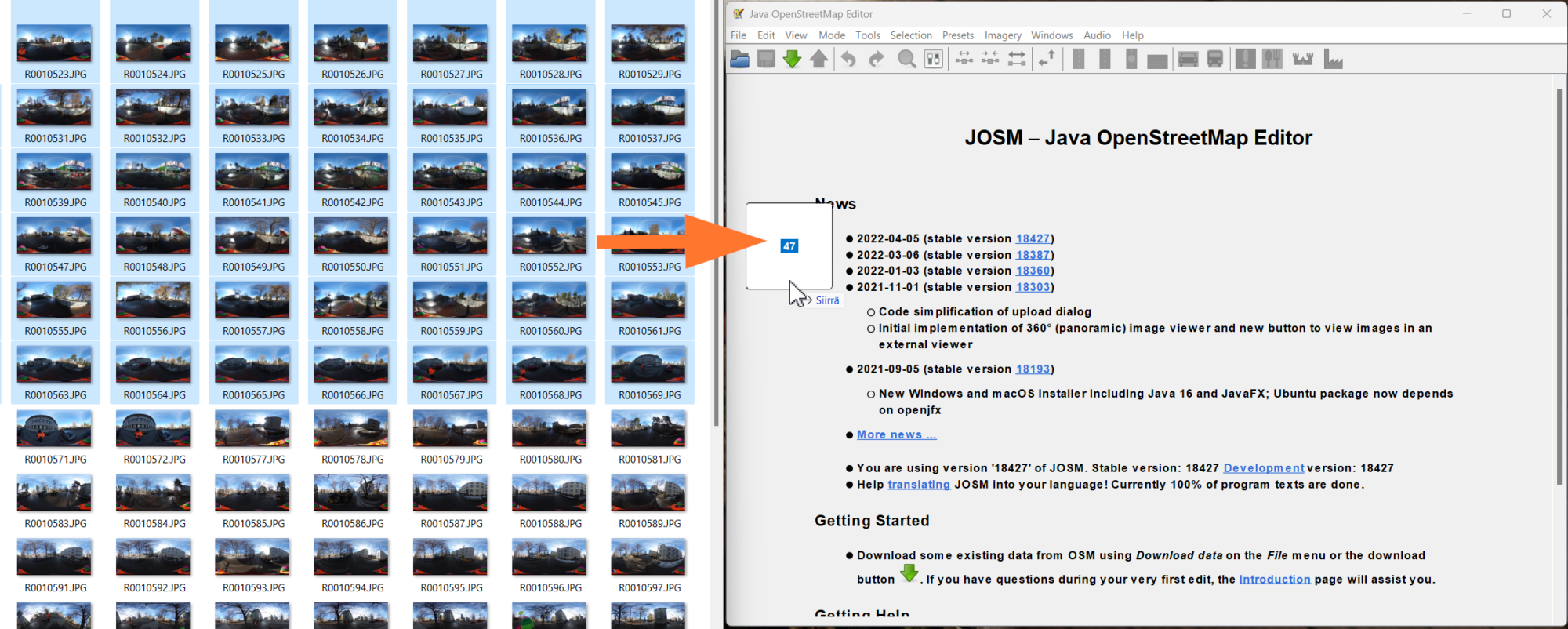Viewport: 1568px width, 629px height.
Task: Select thumbnail R0010549.JPG
Action: 252,236
